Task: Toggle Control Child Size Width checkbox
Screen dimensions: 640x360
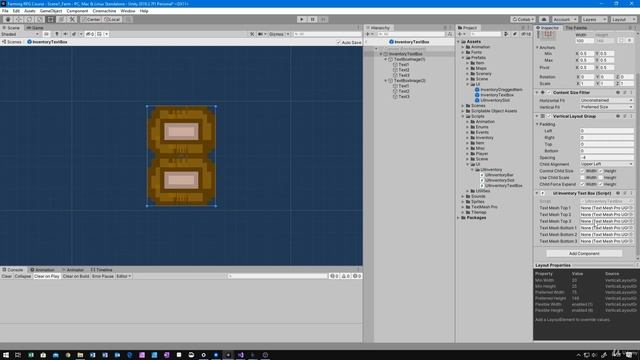Action: tap(582, 171)
